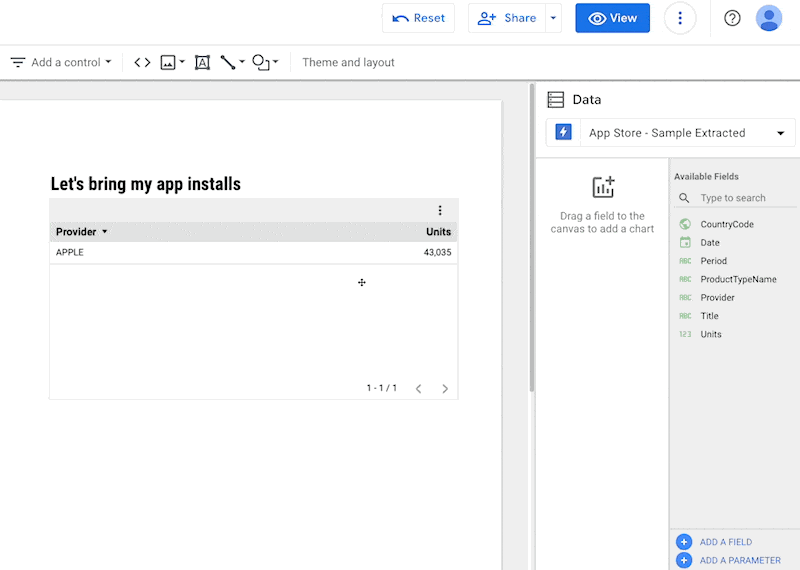Image resolution: width=800 pixels, height=570 pixels.
Task: Click the Let's bring my app installs title
Action: 145,184
